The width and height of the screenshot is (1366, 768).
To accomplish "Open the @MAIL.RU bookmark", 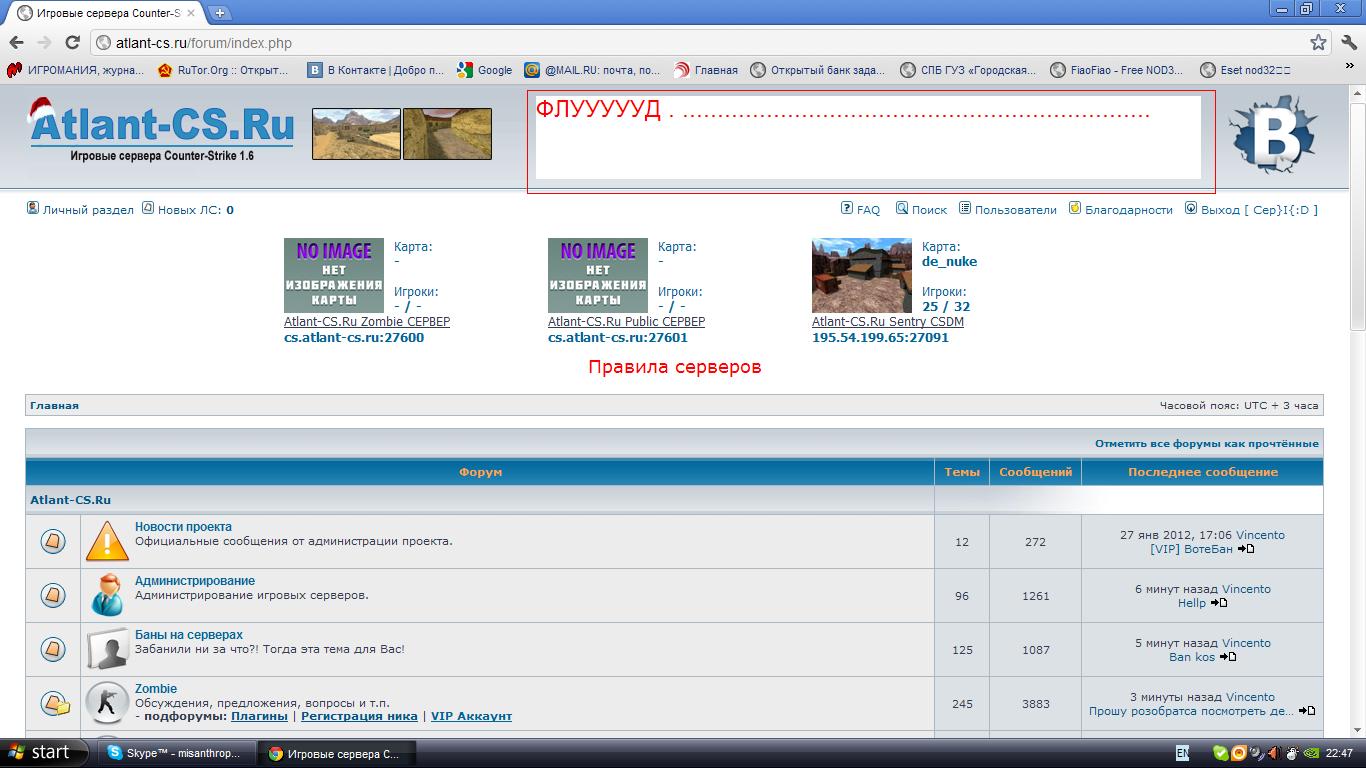I will 592,70.
